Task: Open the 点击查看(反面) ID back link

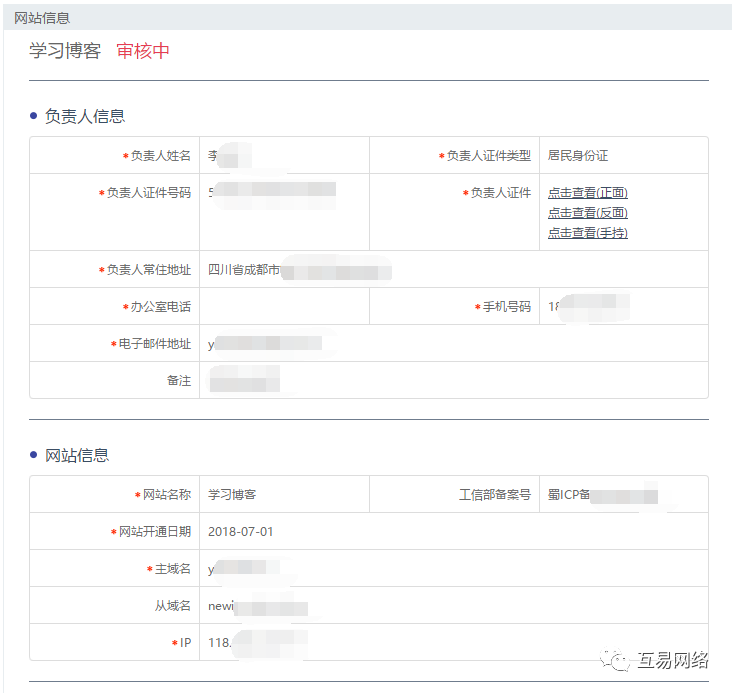Action: [x=587, y=213]
